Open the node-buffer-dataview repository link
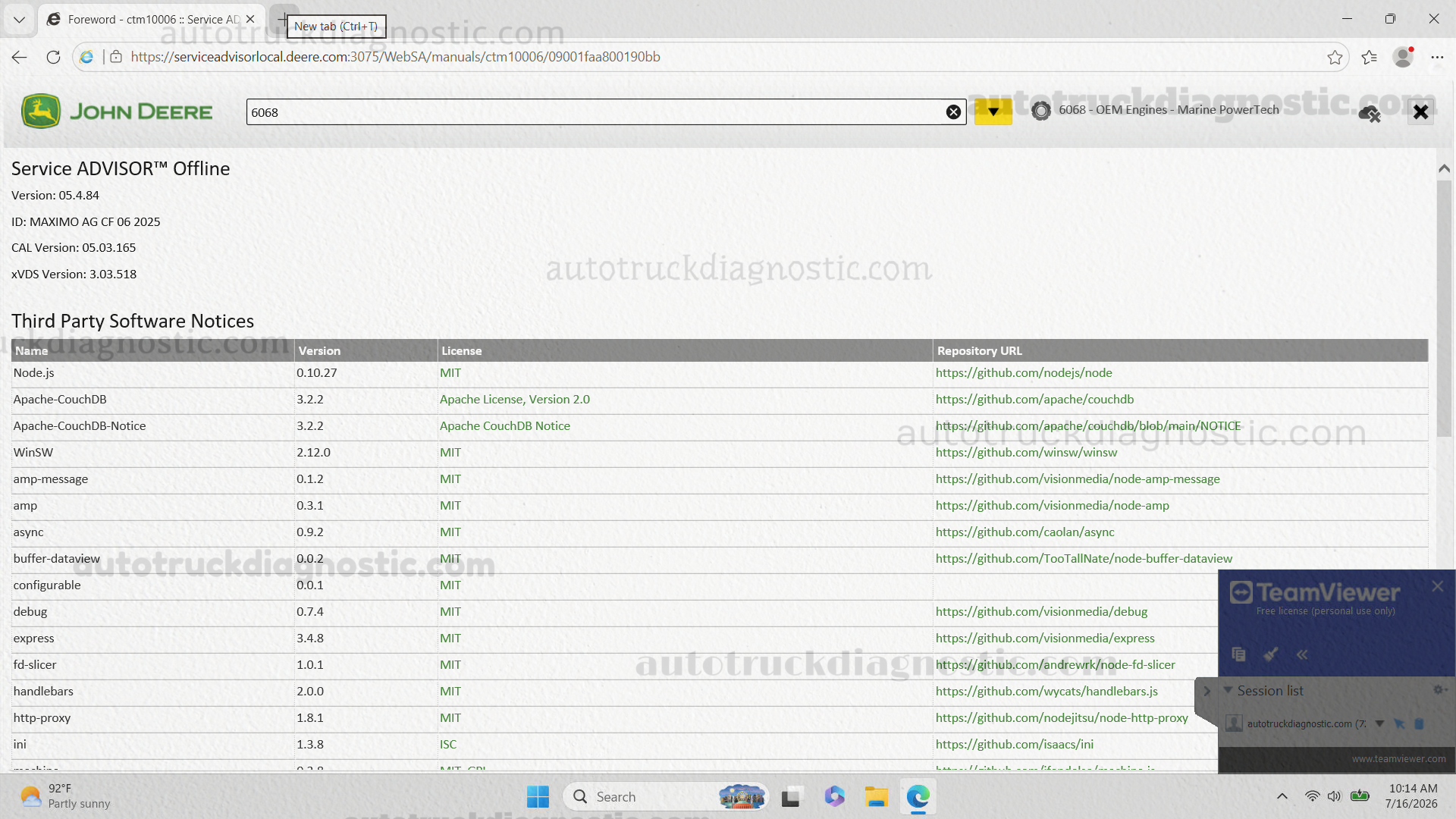The height and width of the screenshot is (819, 1456). pyautogui.click(x=1084, y=559)
